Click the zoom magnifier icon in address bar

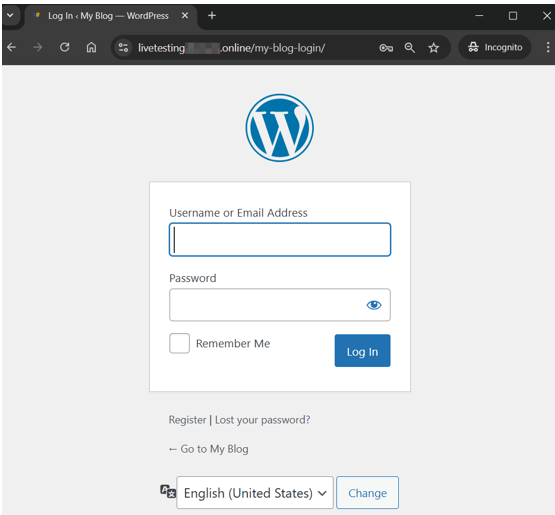click(x=410, y=48)
